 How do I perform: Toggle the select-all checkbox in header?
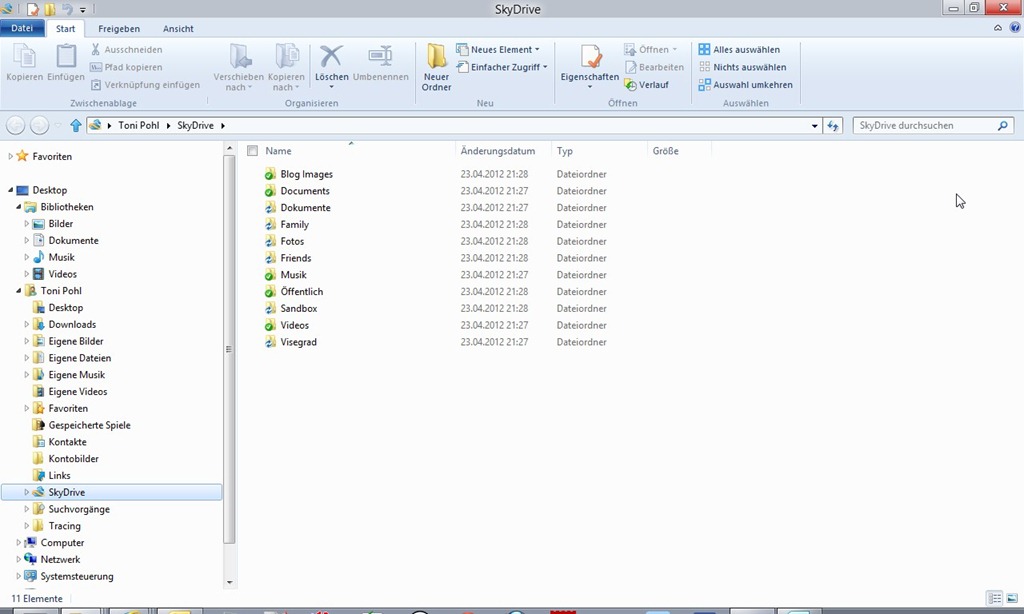pyautogui.click(x=253, y=151)
